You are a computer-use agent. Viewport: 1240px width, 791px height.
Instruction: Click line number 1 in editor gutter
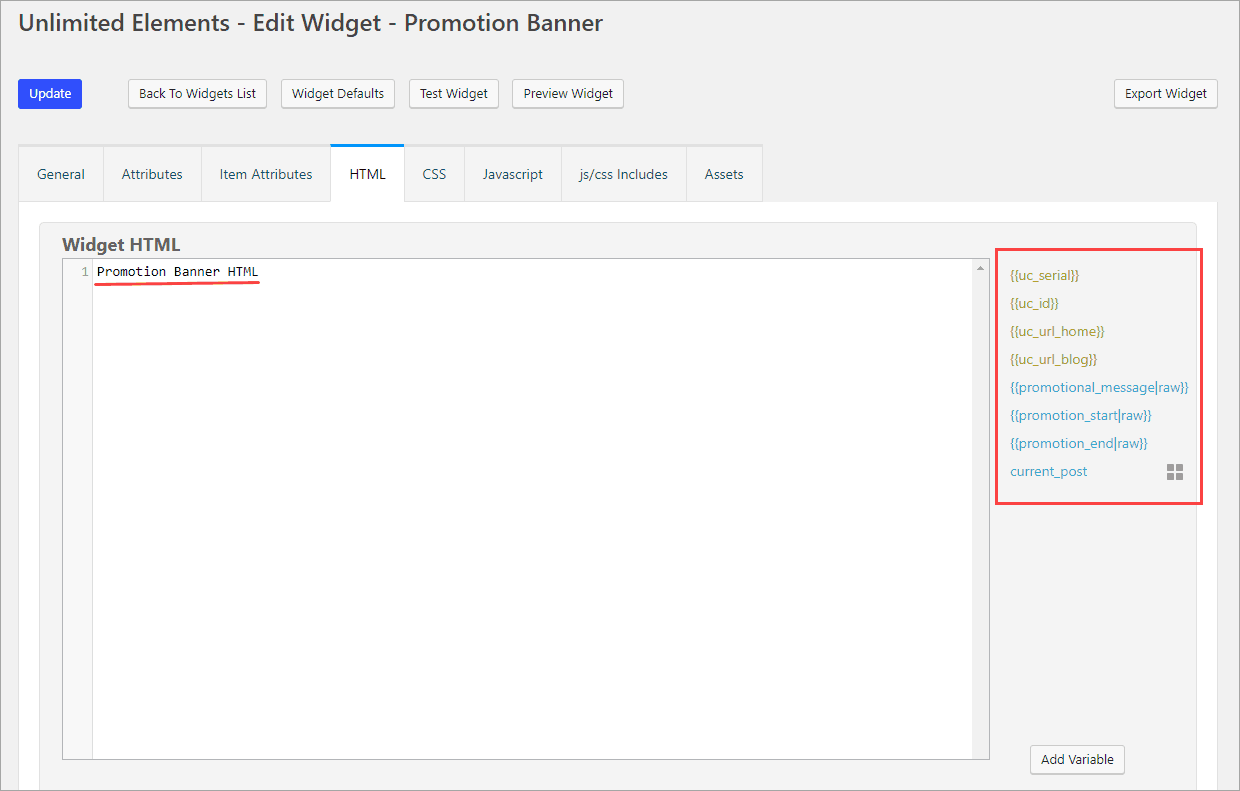pyautogui.click(x=84, y=272)
